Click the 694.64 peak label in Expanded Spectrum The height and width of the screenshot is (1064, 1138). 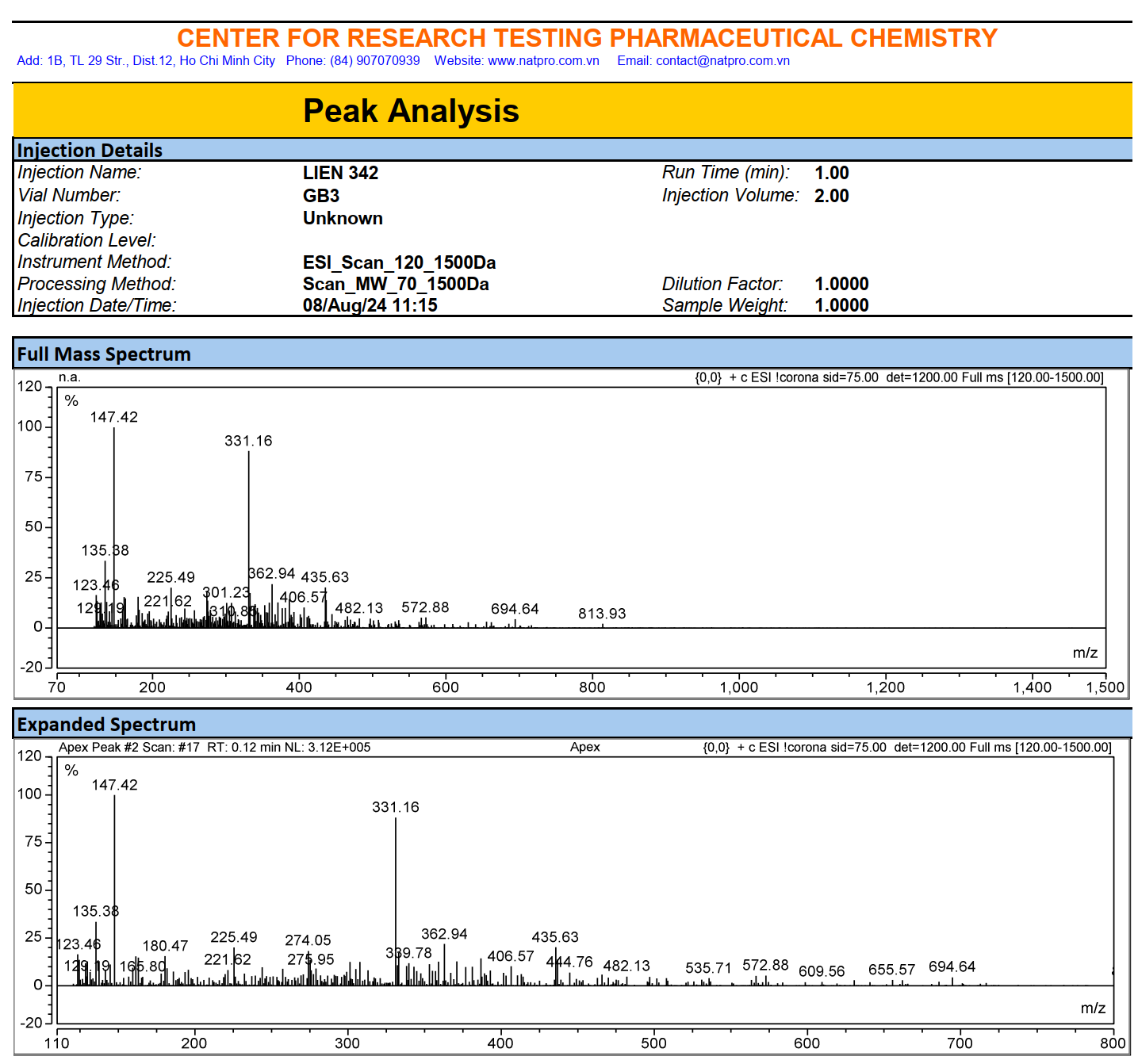click(952, 966)
